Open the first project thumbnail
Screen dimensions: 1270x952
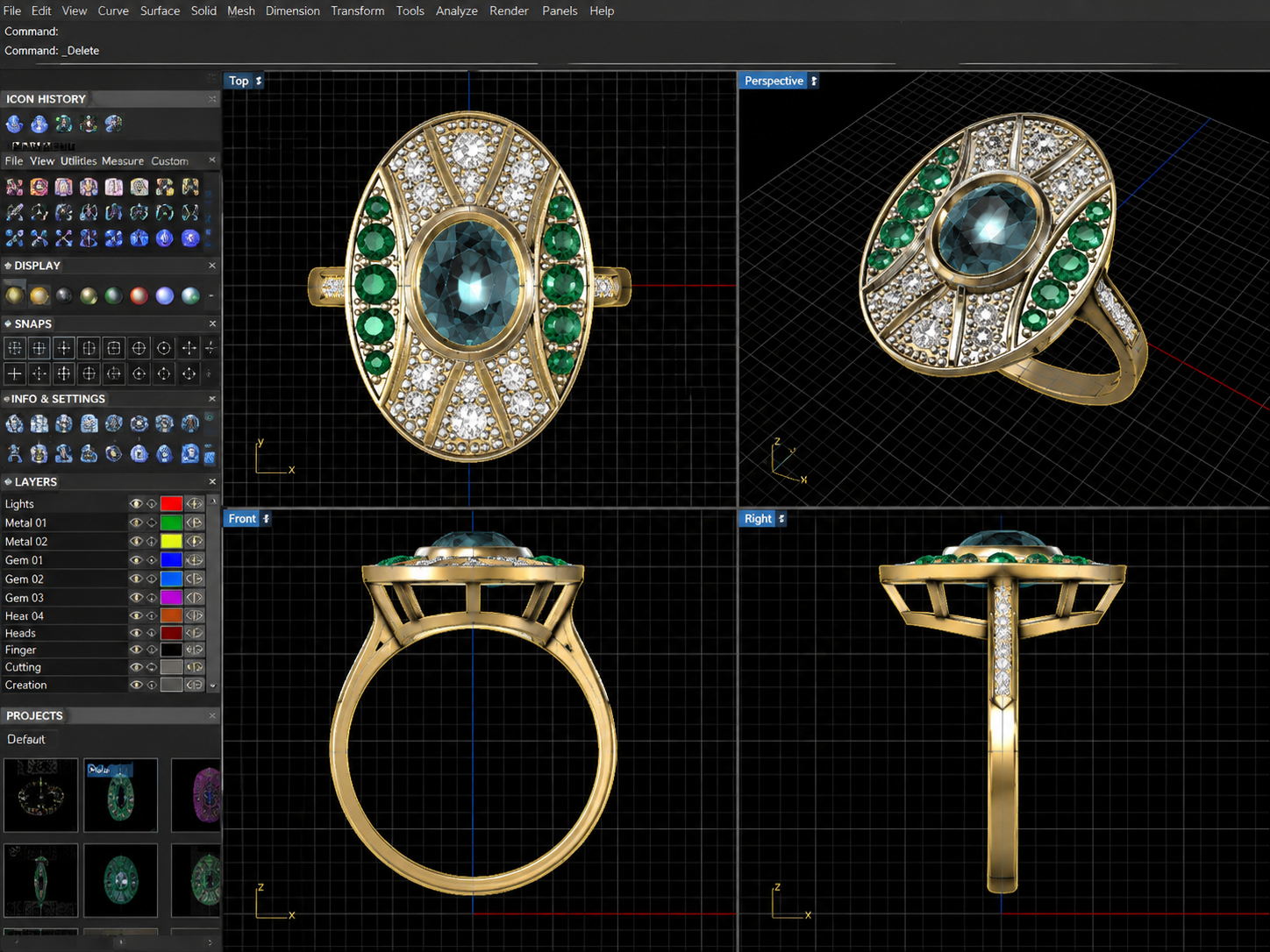coord(40,795)
